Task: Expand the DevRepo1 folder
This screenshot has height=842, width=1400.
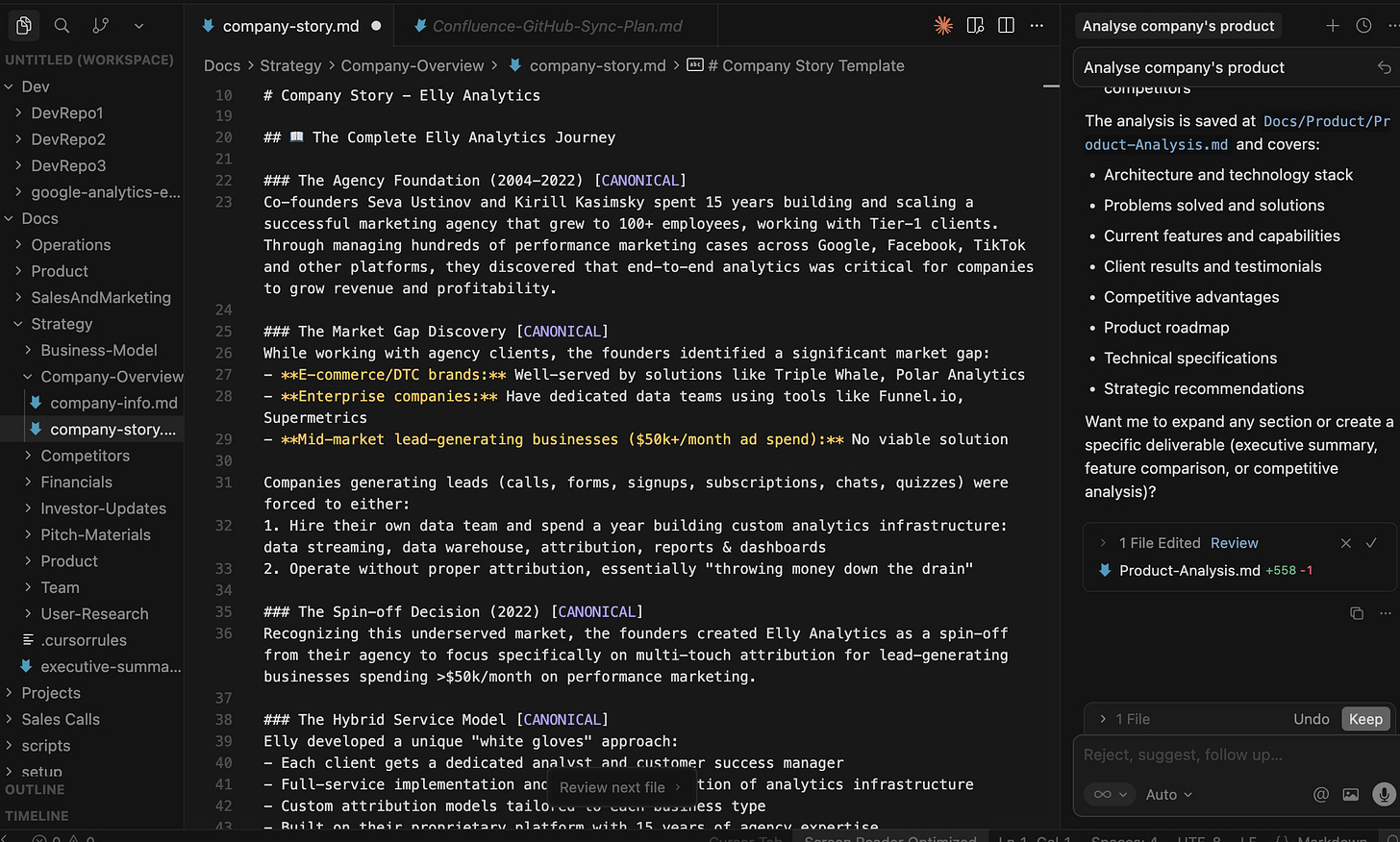Action: tap(91, 112)
